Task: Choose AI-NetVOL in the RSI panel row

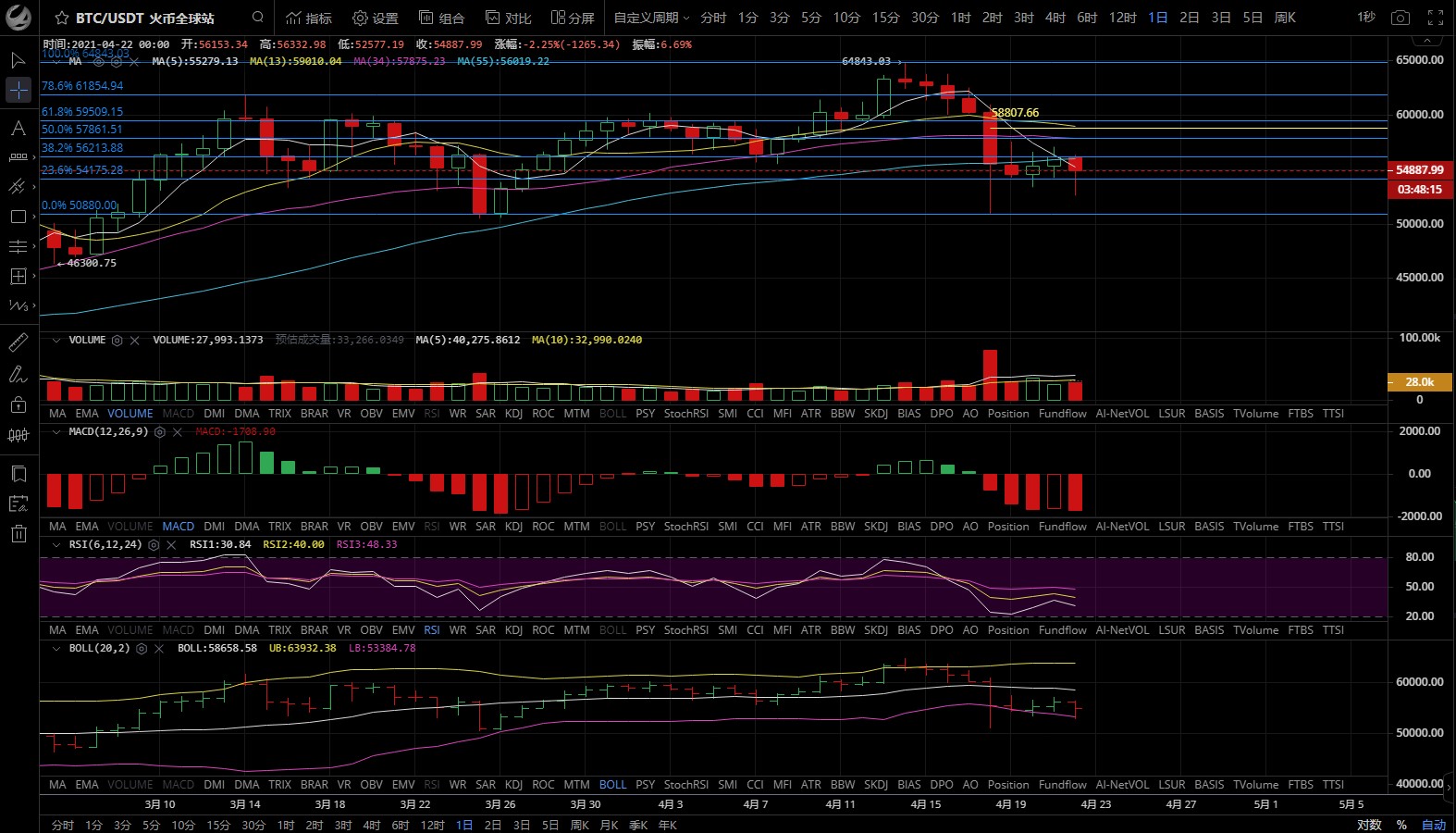Action: (x=1122, y=630)
